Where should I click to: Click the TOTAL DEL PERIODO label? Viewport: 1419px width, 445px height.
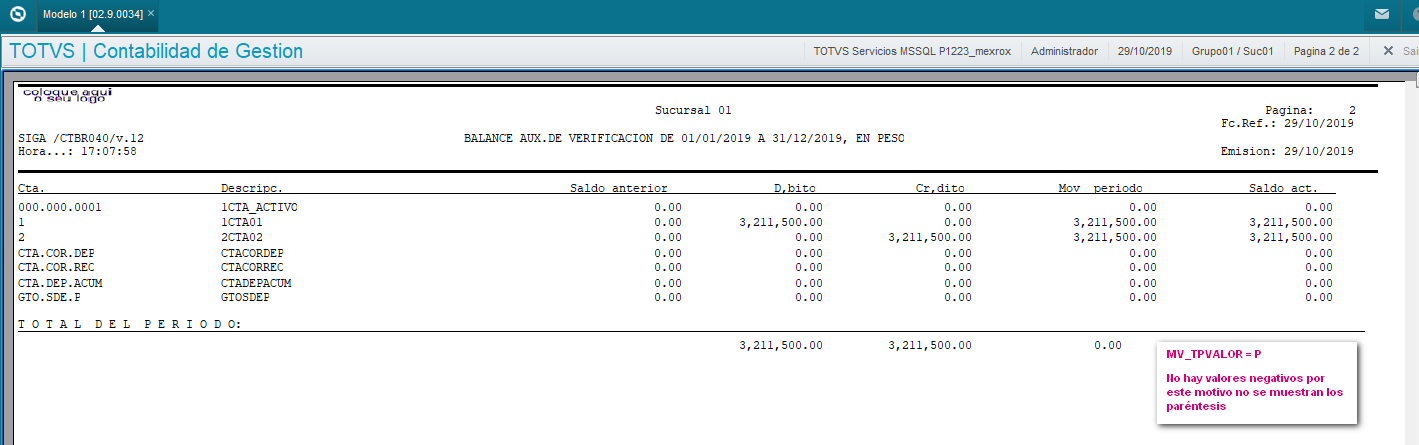click(x=130, y=325)
